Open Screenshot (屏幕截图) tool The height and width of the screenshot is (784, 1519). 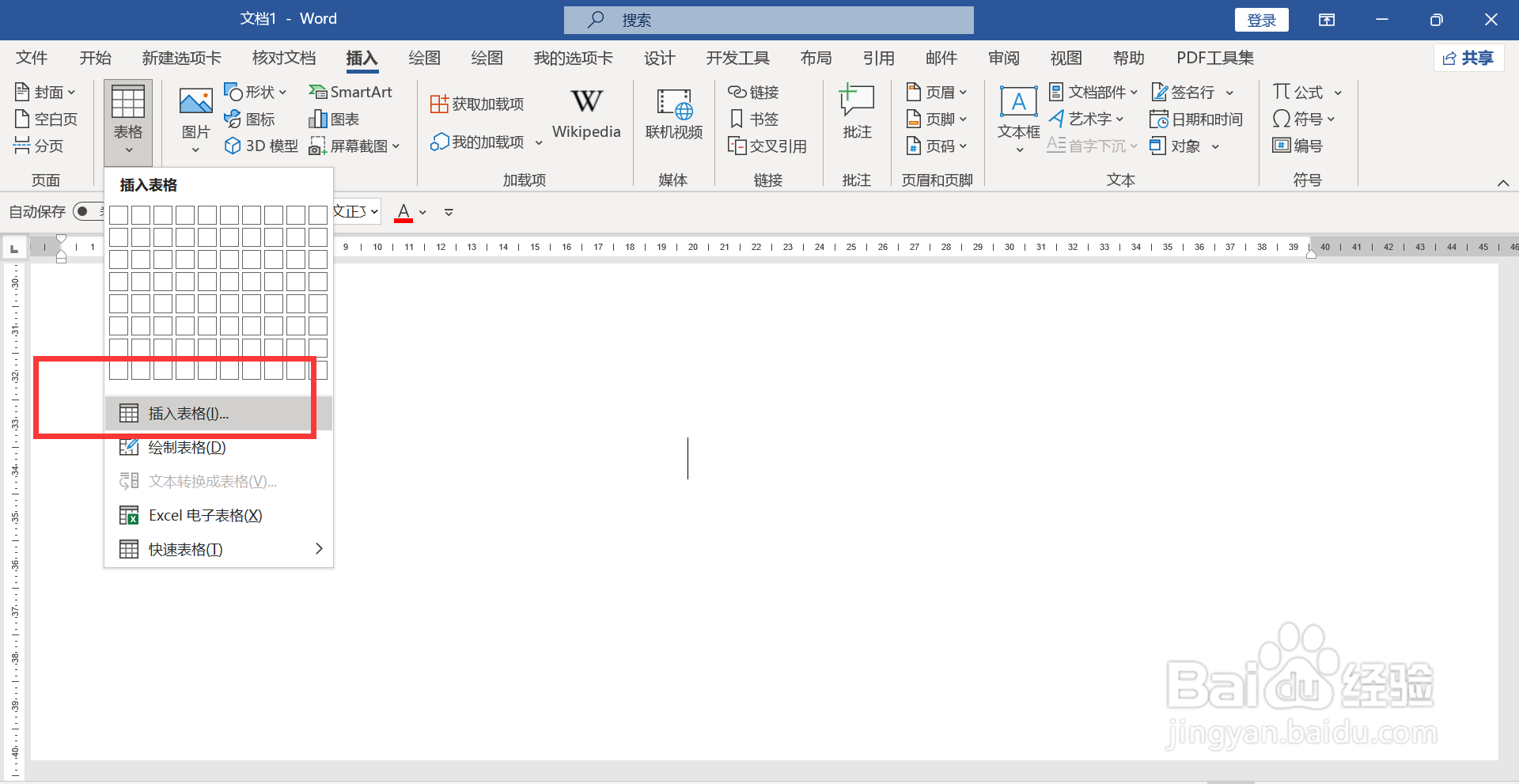click(354, 146)
